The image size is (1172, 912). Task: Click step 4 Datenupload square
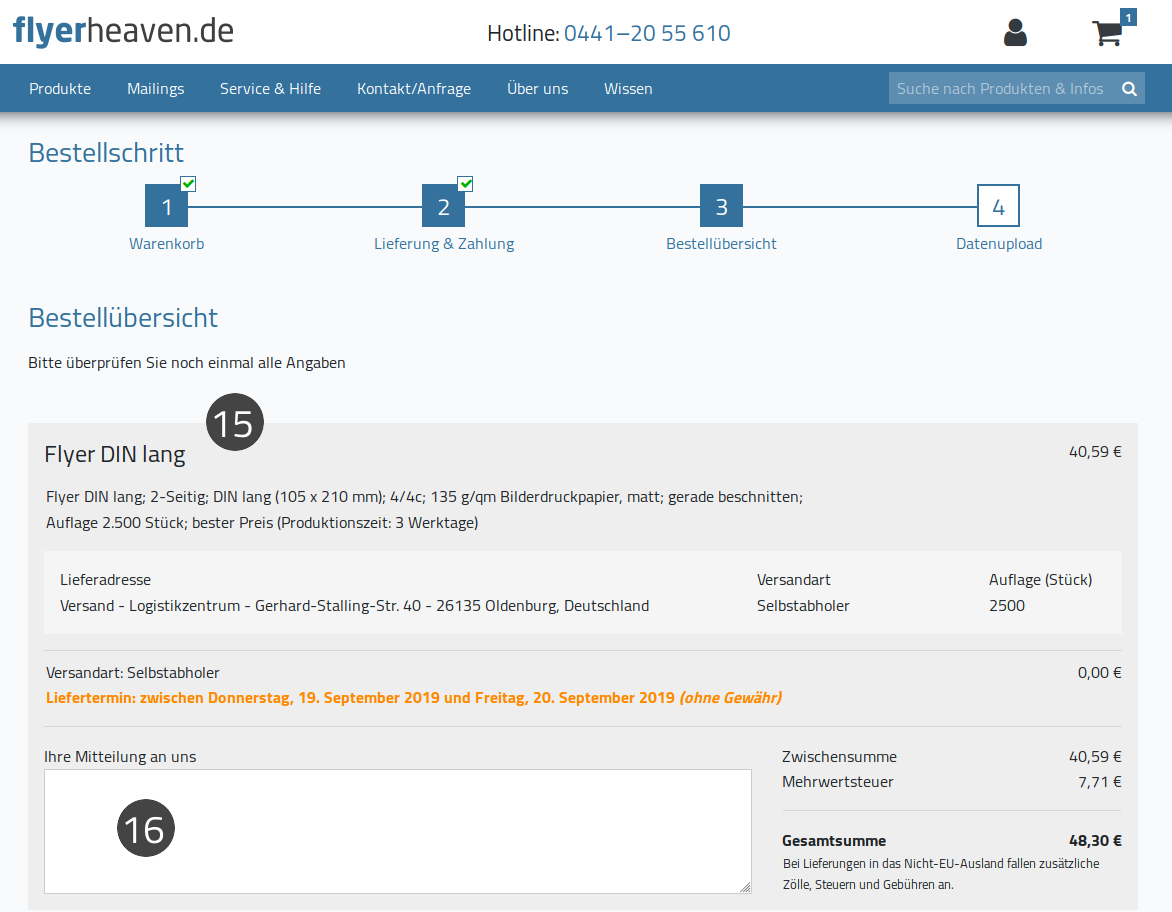999,206
